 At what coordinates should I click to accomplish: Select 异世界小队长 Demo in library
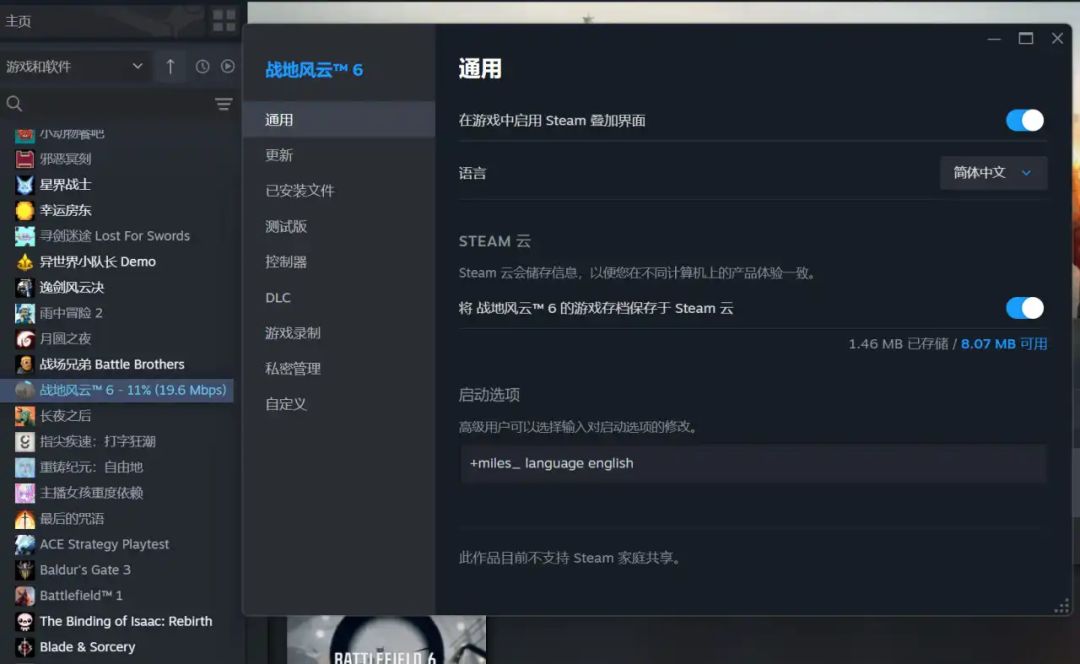[117, 262]
